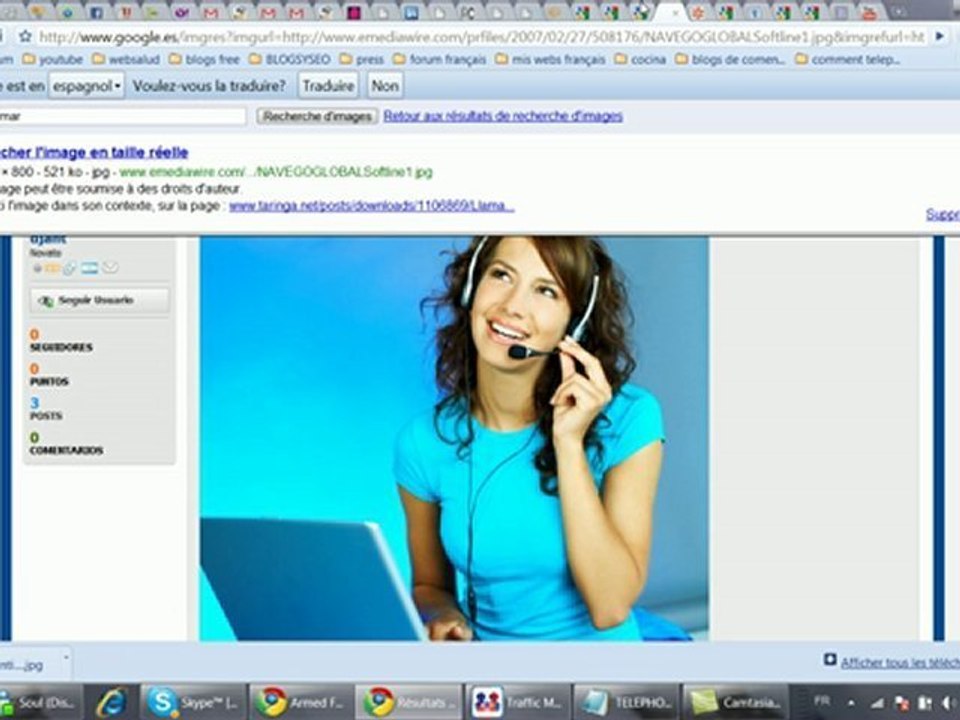
Task: Click the SEGUIDORES count
Action: click(34, 334)
